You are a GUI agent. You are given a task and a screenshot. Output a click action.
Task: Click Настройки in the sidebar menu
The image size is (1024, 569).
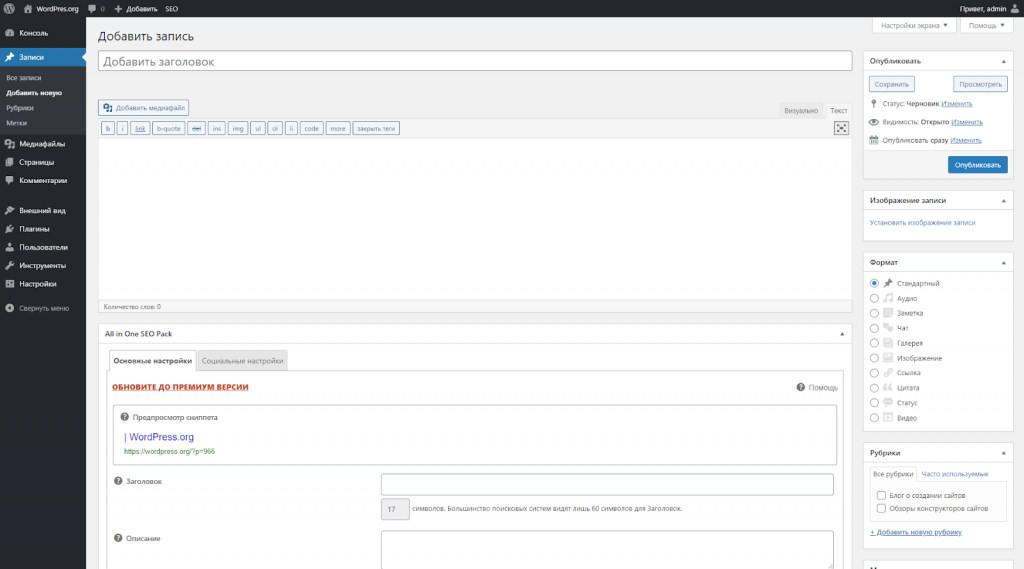pos(37,284)
